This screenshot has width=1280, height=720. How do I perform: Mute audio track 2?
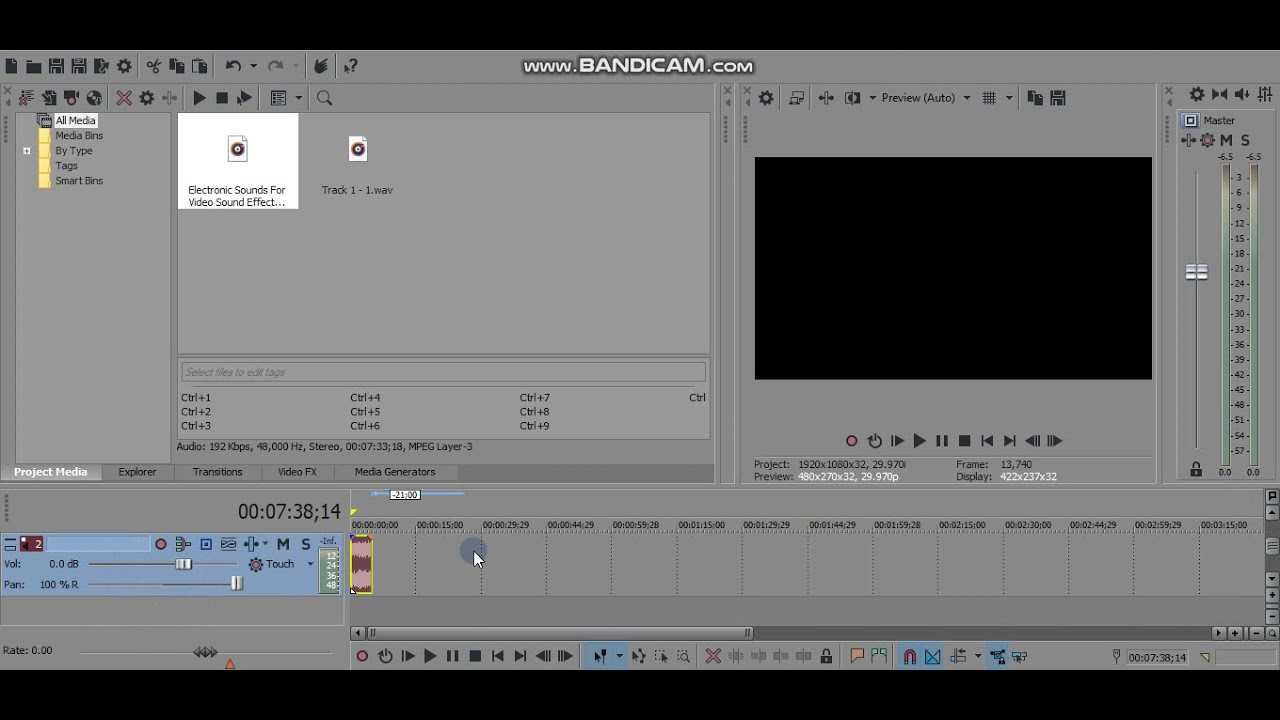coord(283,544)
